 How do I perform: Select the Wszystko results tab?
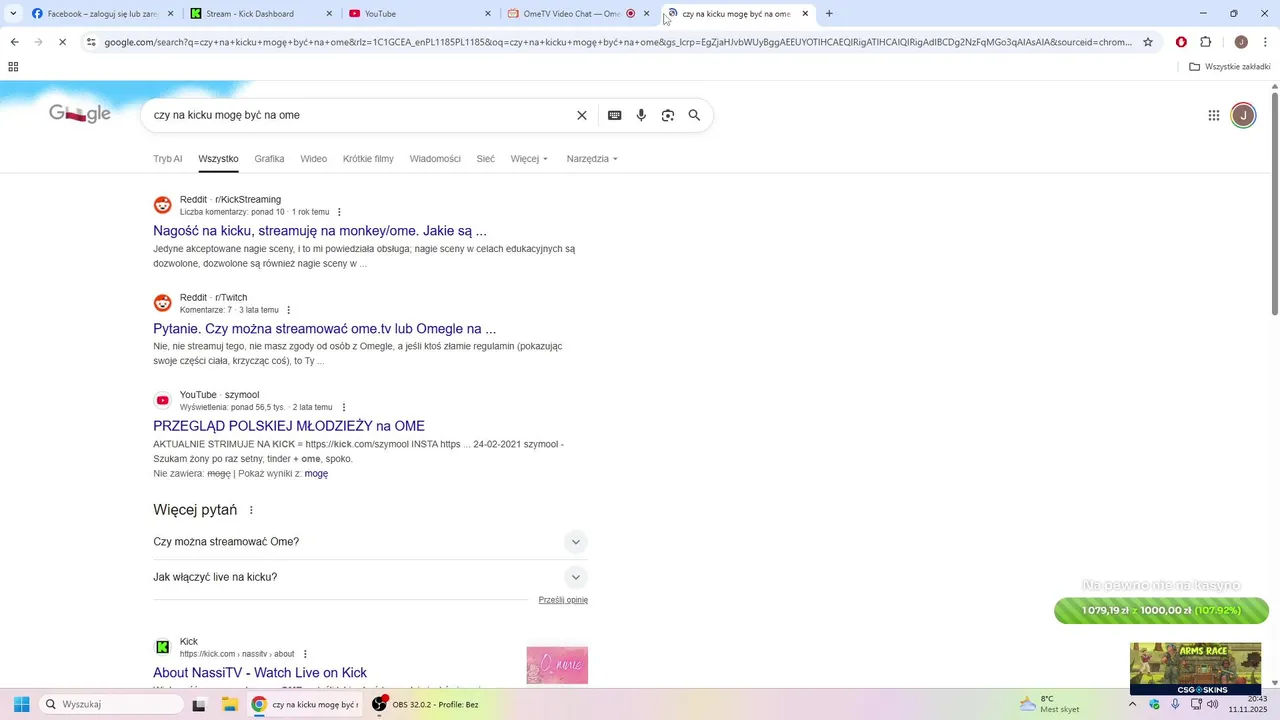point(218,159)
